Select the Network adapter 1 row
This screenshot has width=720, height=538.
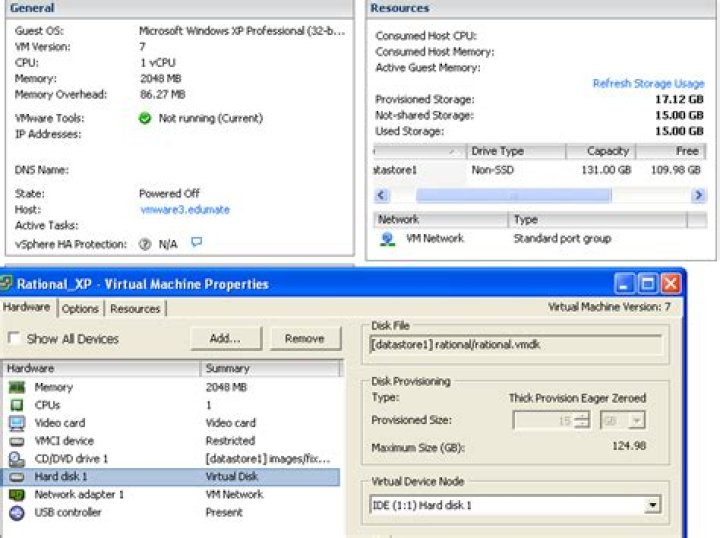[x=172, y=495]
